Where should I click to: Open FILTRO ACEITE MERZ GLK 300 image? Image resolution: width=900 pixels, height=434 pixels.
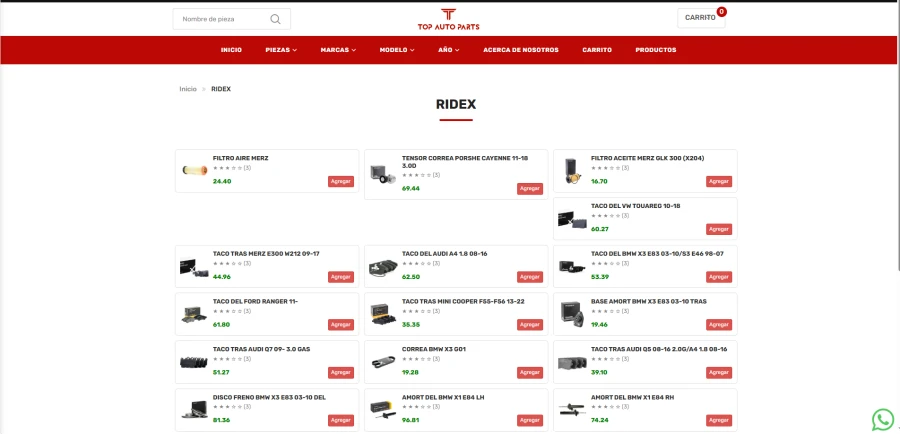coord(572,171)
